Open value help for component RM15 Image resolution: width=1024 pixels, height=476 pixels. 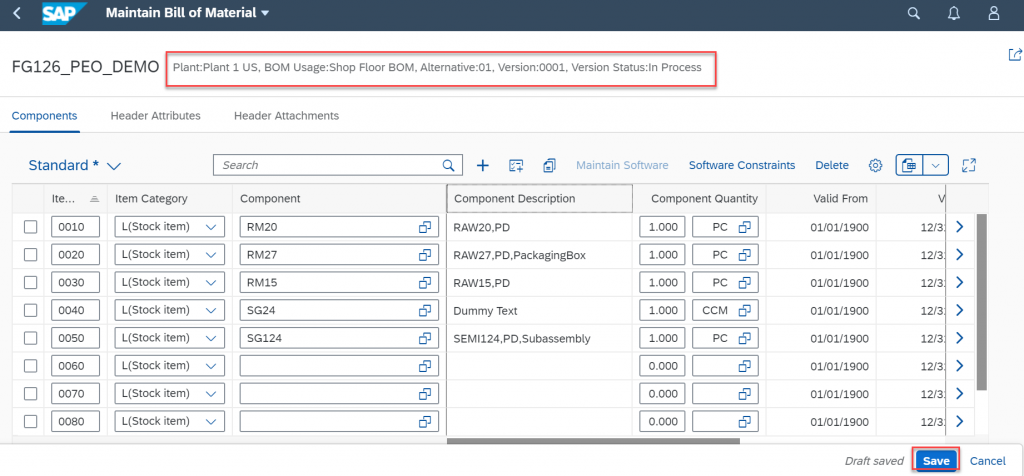tap(425, 283)
